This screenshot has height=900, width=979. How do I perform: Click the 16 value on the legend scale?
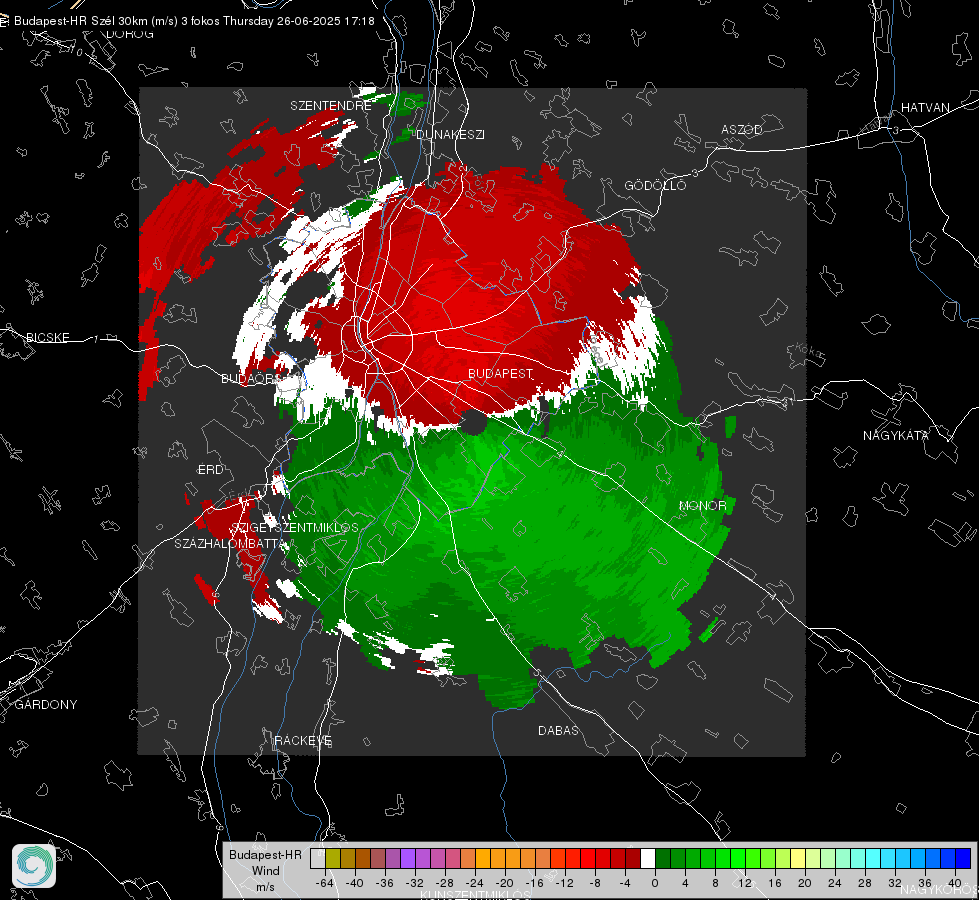775,883
